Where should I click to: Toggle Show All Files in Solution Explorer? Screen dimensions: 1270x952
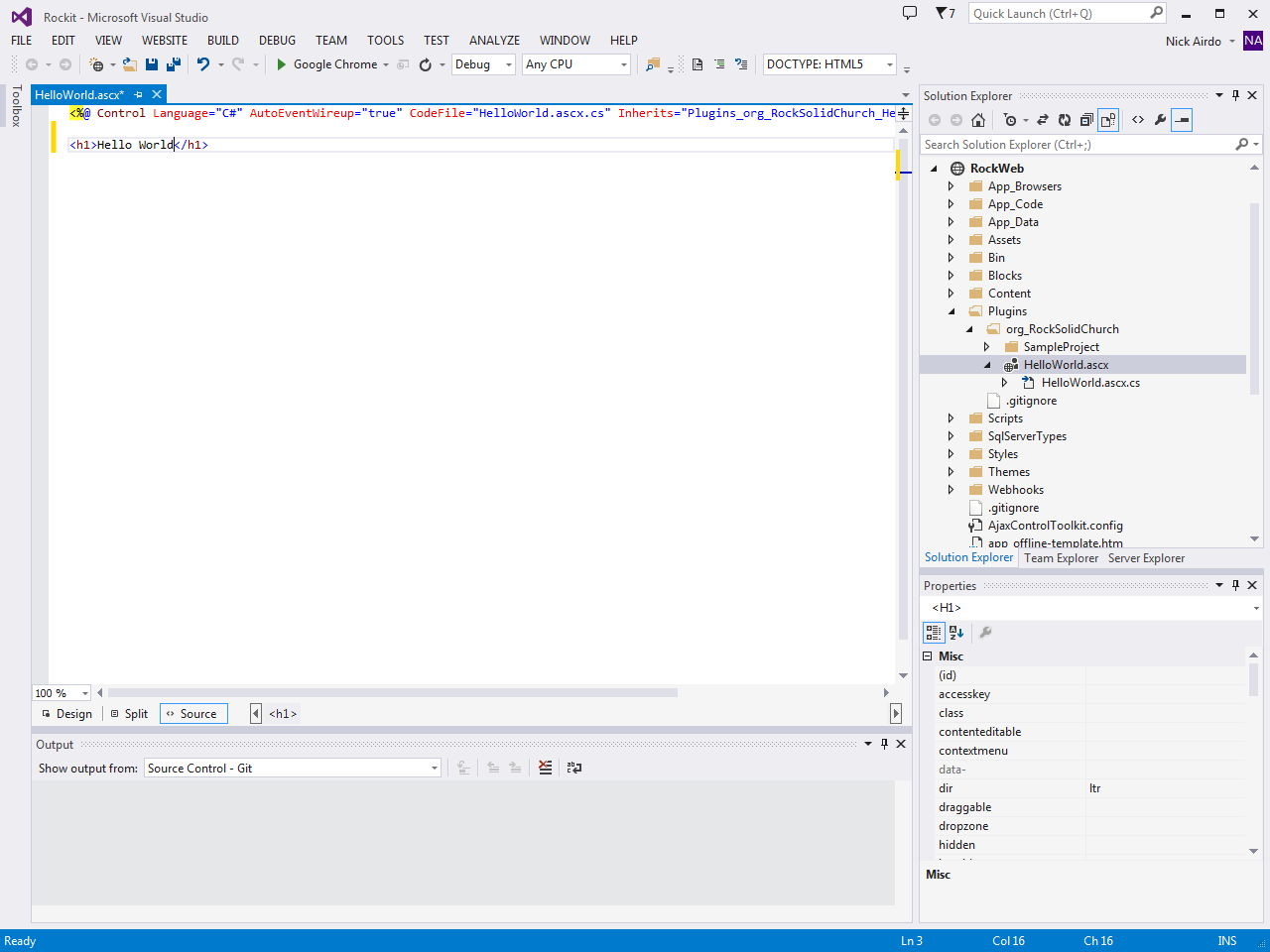(1108, 120)
